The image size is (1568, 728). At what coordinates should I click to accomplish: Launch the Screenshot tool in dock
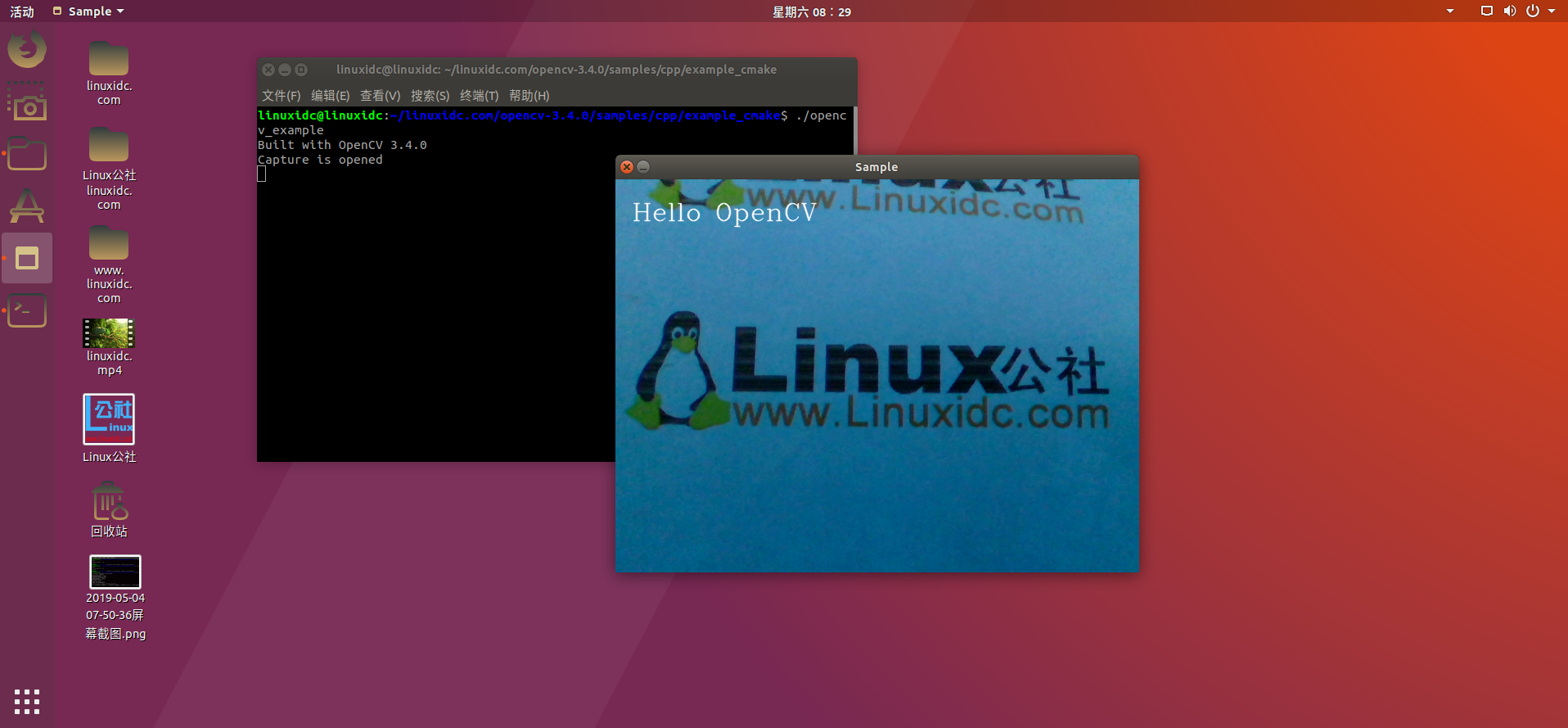point(27,101)
